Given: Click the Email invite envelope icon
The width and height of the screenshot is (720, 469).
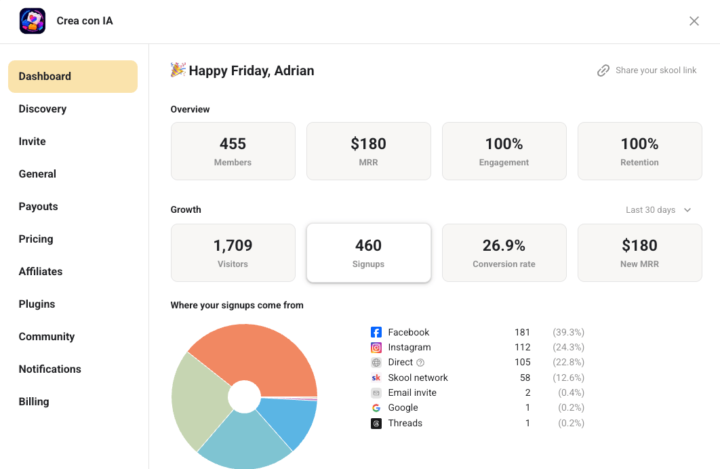Looking at the screenshot, I should pyautogui.click(x=376, y=393).
